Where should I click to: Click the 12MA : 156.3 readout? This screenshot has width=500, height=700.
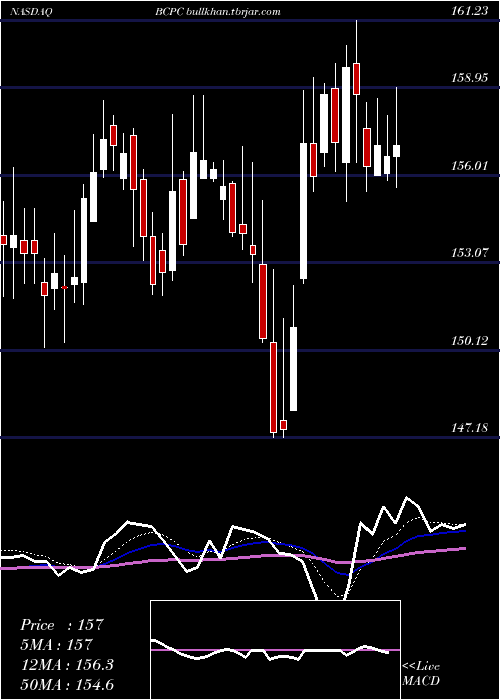click(67, 665)
